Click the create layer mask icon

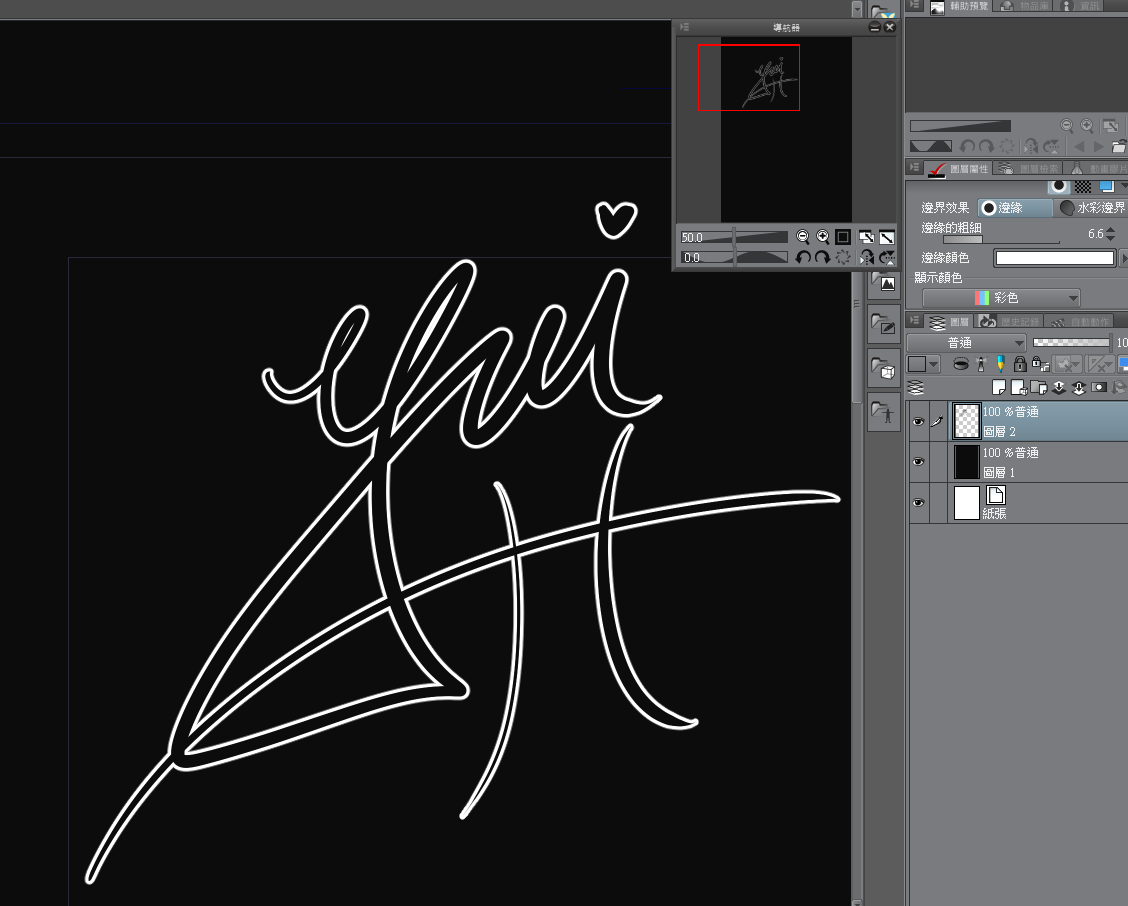pyautogui.click(x=1099, y=387)
